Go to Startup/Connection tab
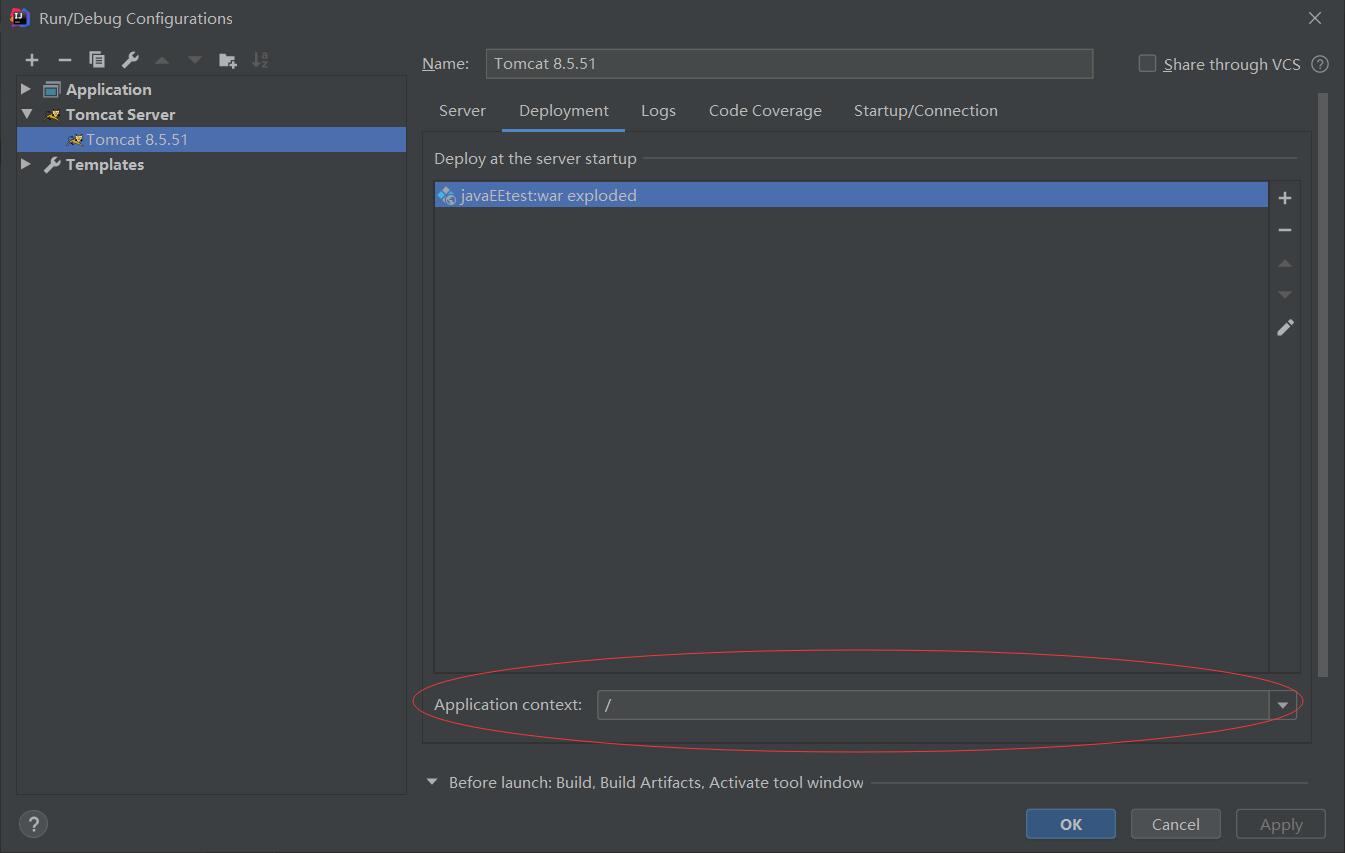 (x=926, y=111)
